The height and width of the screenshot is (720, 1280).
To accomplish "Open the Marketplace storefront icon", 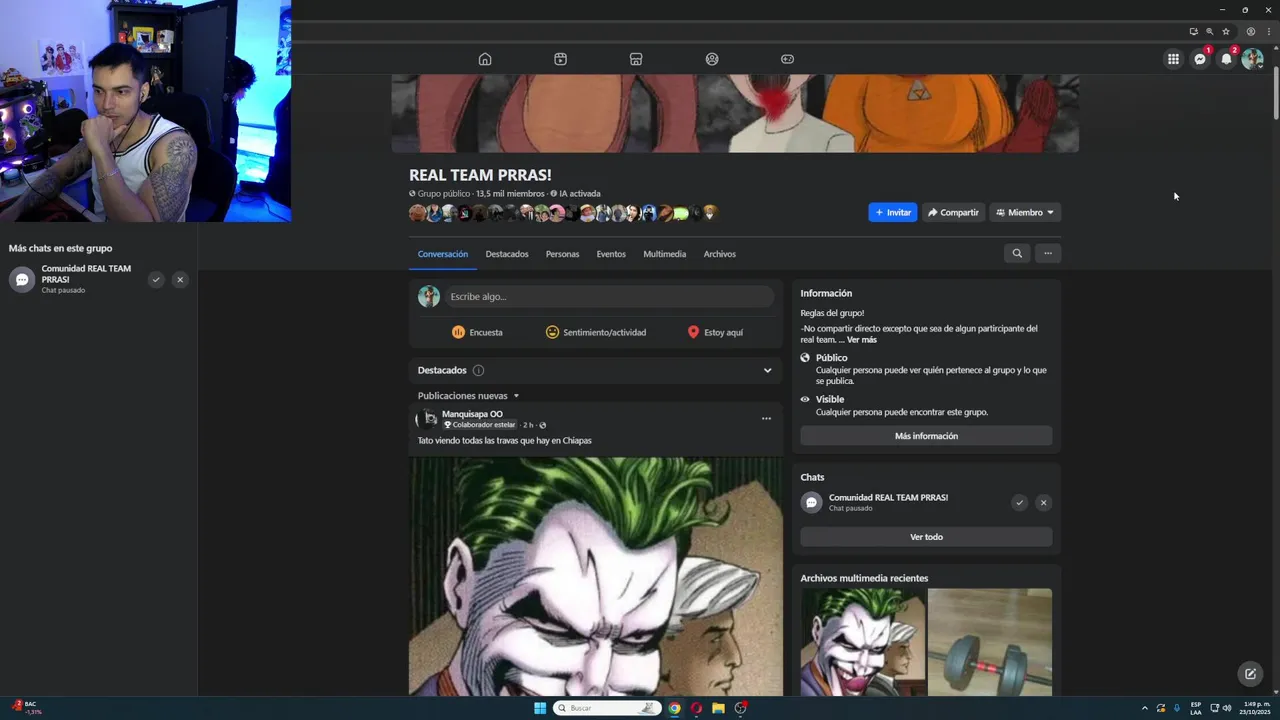I will click(x=636, y=59).
